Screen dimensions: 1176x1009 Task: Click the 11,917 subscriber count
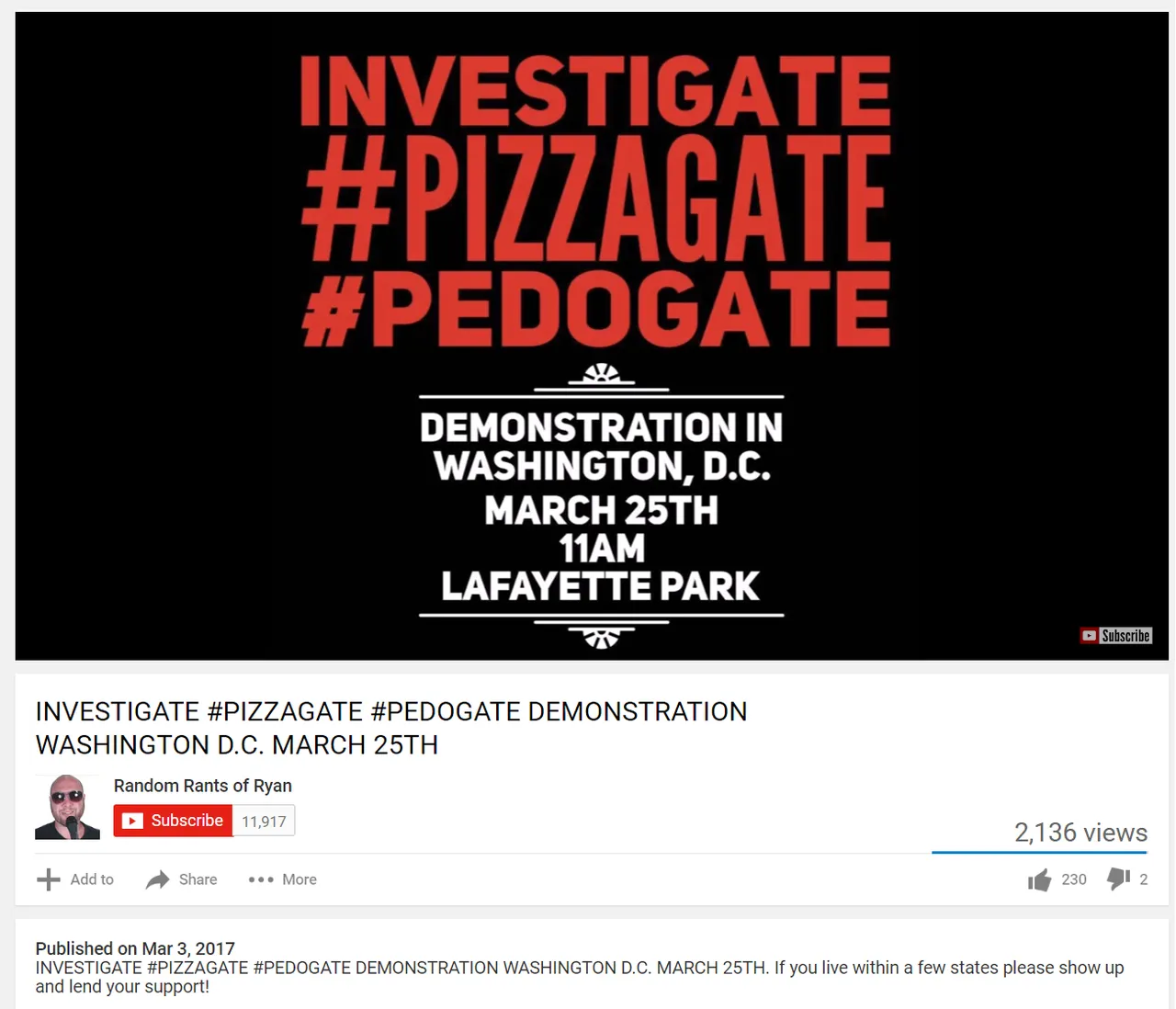click(x=264, y=822)
